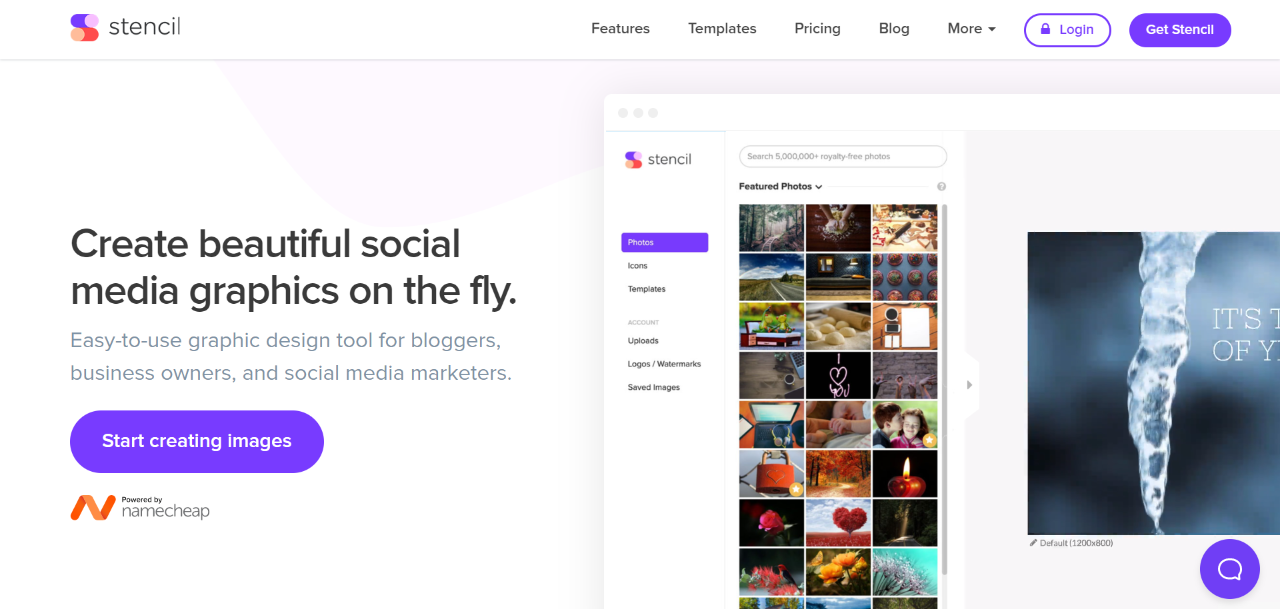Open the chat support bubble

click(1230, 569)
